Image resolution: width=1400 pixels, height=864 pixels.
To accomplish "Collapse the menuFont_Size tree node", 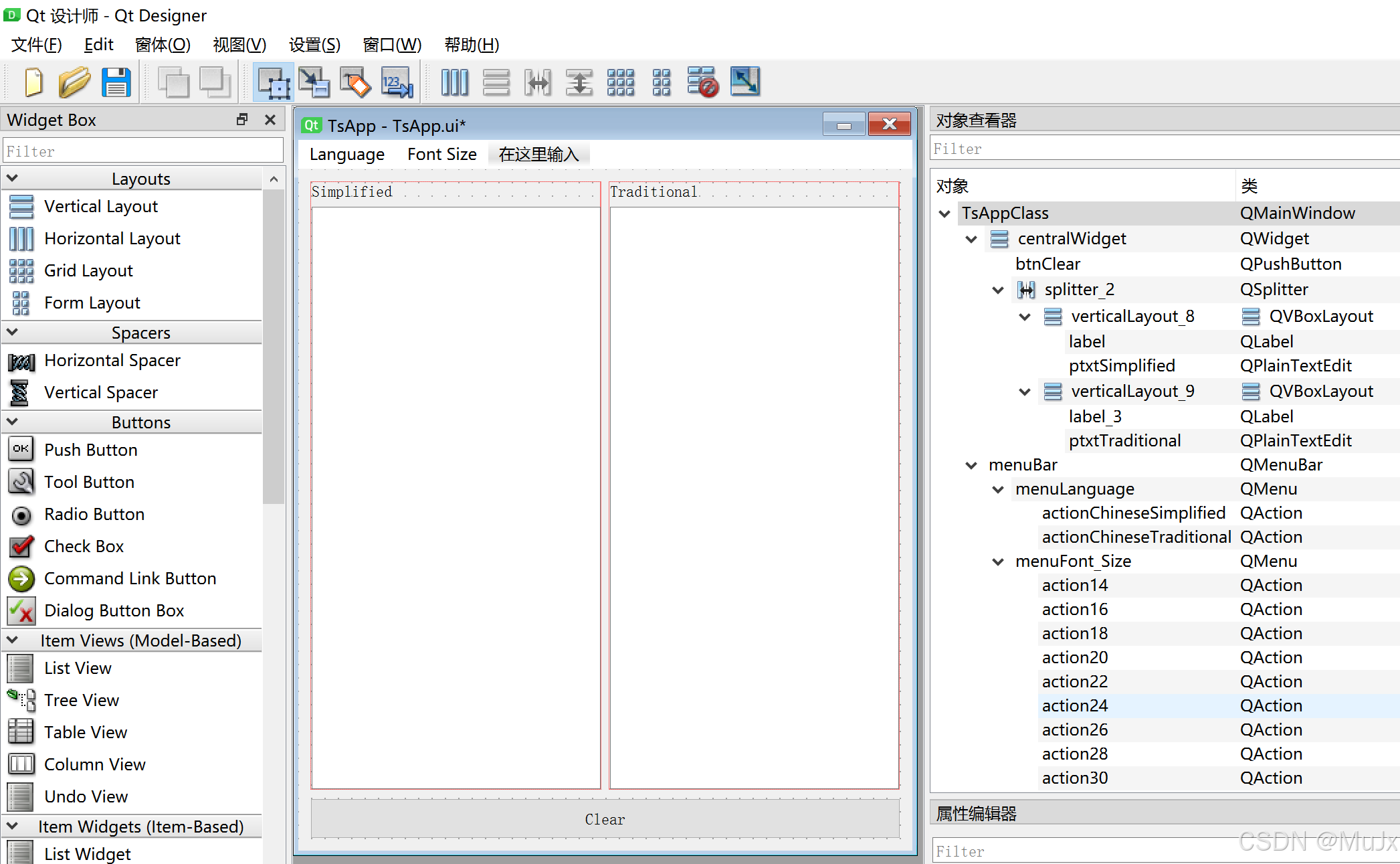I will tap(997, 561).
